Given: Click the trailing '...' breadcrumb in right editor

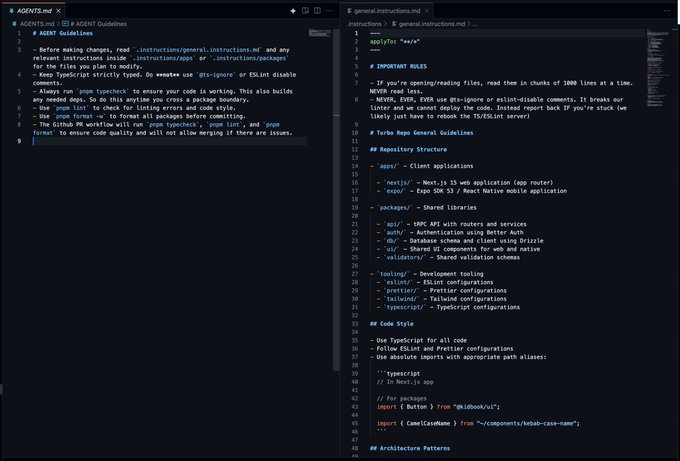Looking at the screenshot, I should click(475, 24).
